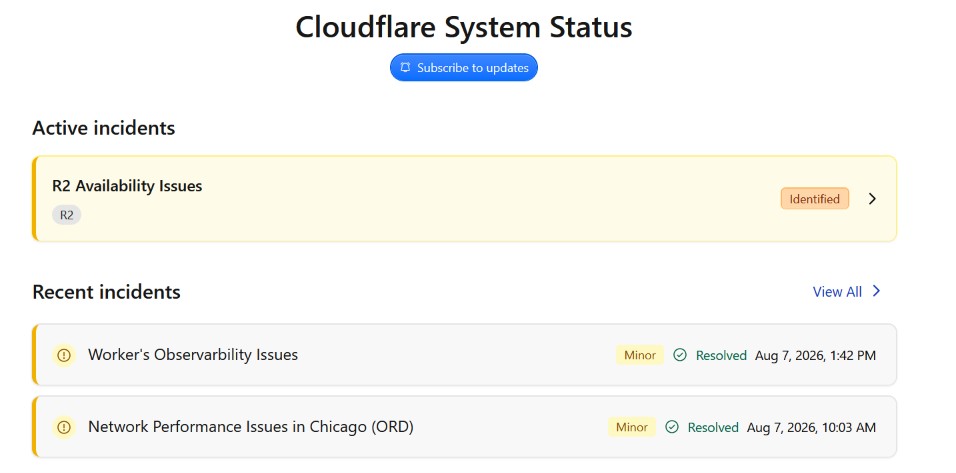The width and height of the screenshot is (956, 473).
Task: Click the Cloudflare System Status heading
Action: [x=464, y=27]
